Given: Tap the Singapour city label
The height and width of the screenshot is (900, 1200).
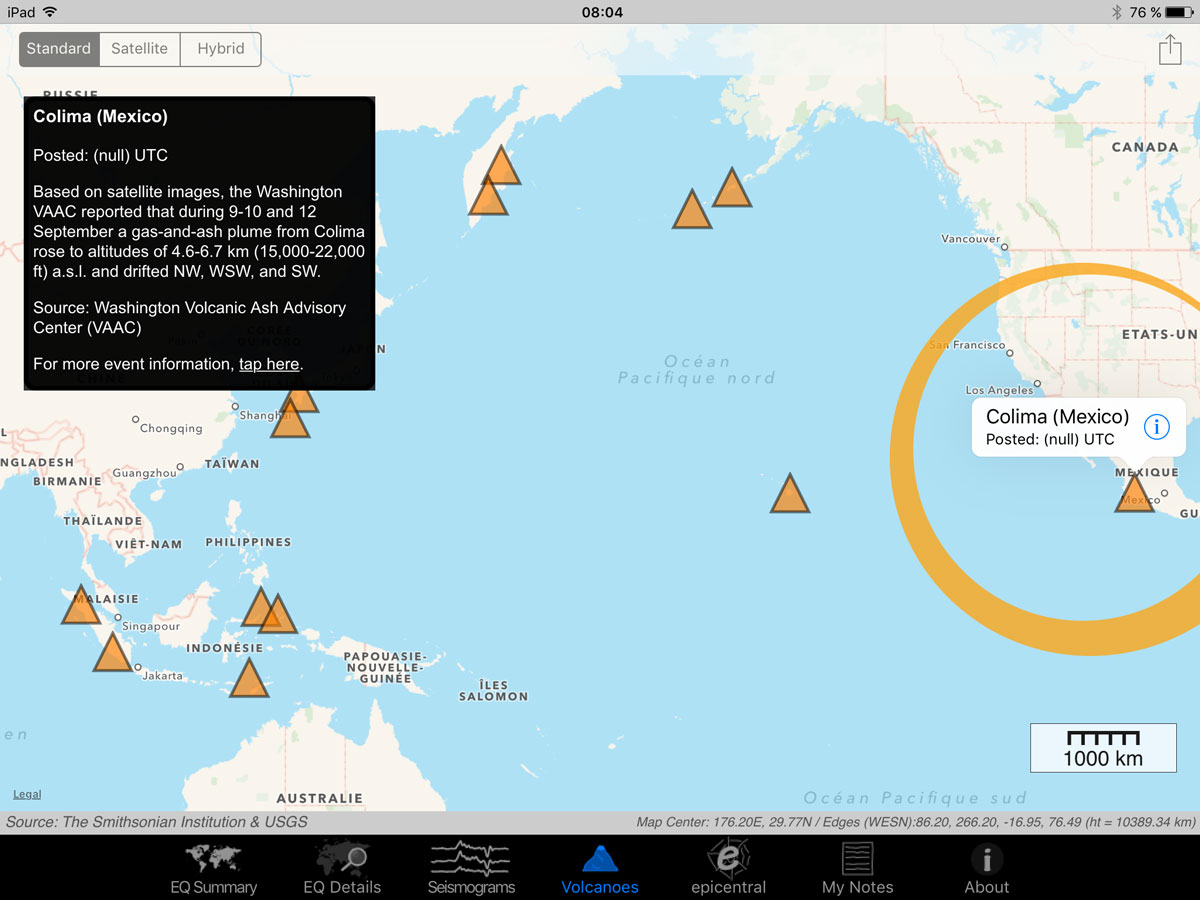Looking at the screenshot, I should (151, 627).
